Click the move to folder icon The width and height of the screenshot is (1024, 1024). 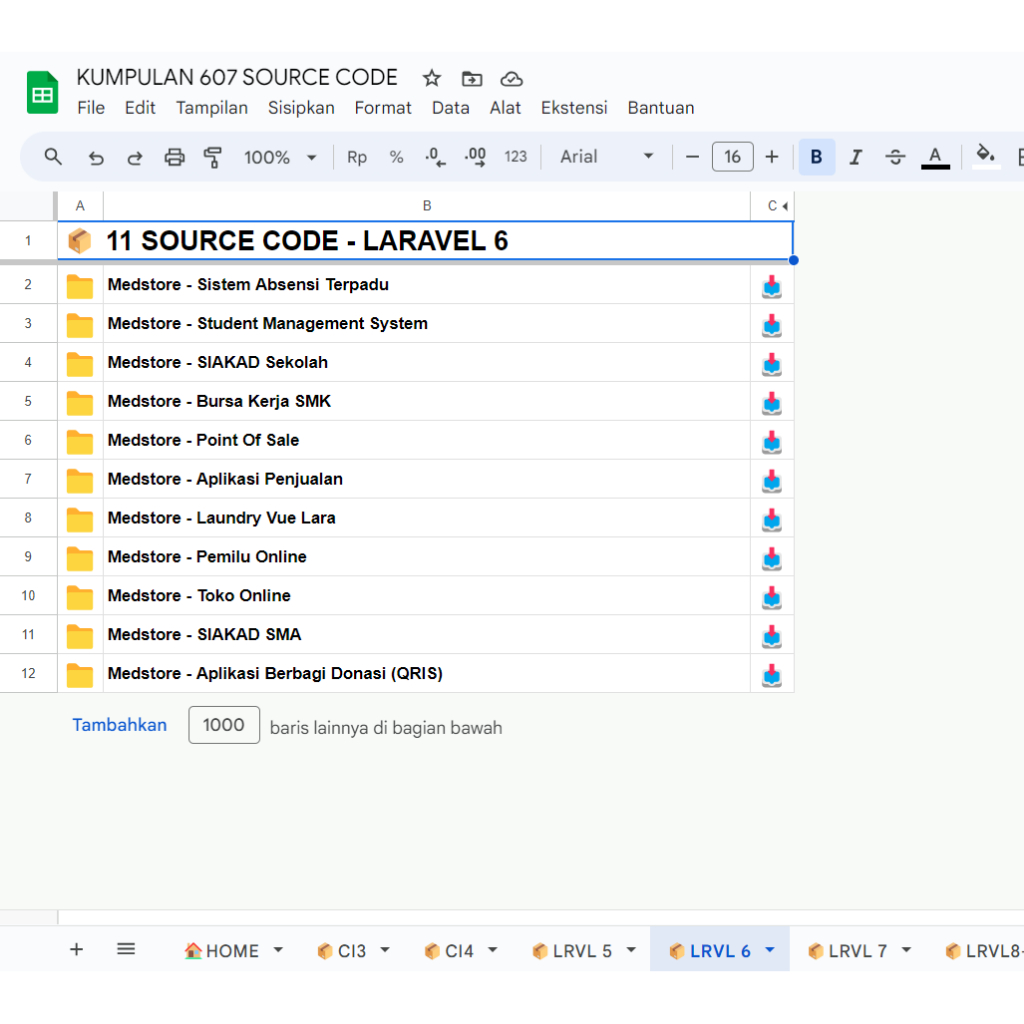[471, 78]
